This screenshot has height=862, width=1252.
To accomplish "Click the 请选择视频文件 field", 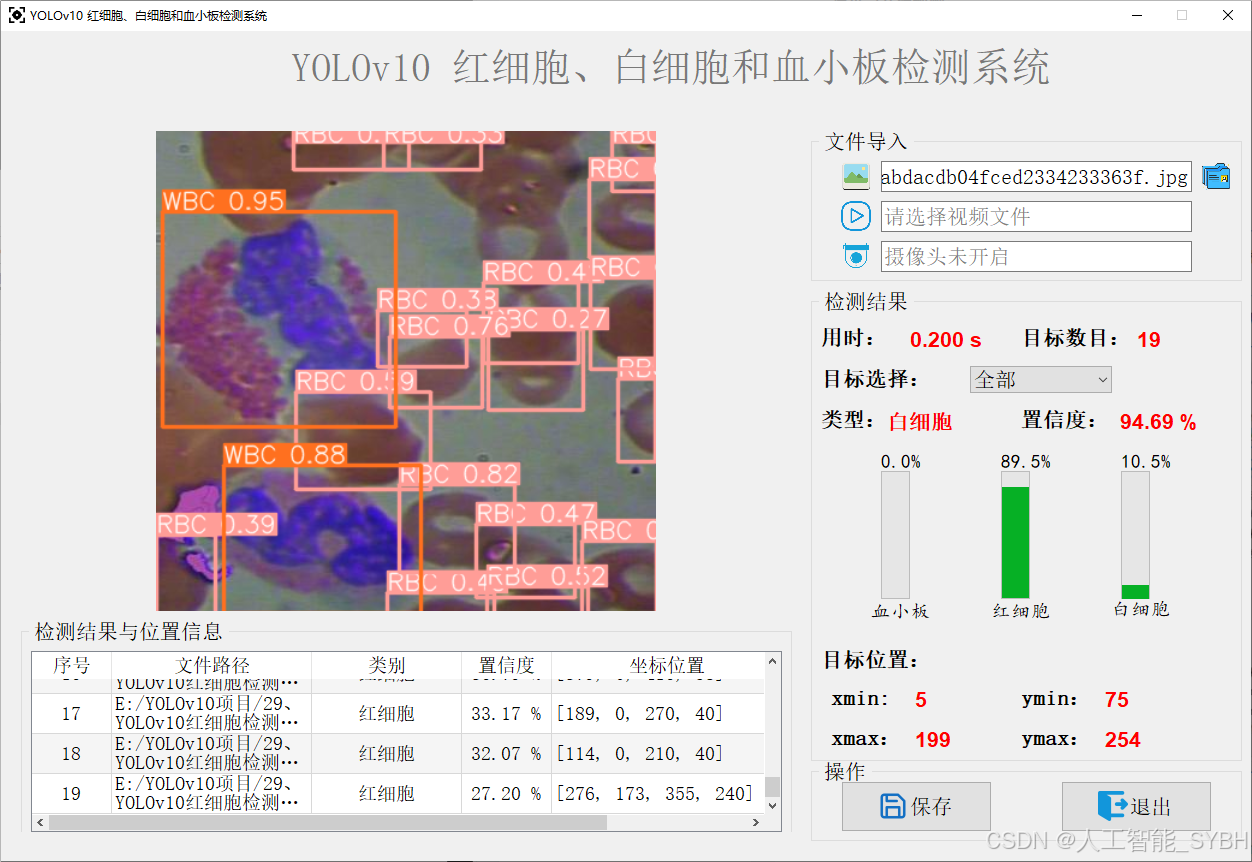I will (1036, 217).
